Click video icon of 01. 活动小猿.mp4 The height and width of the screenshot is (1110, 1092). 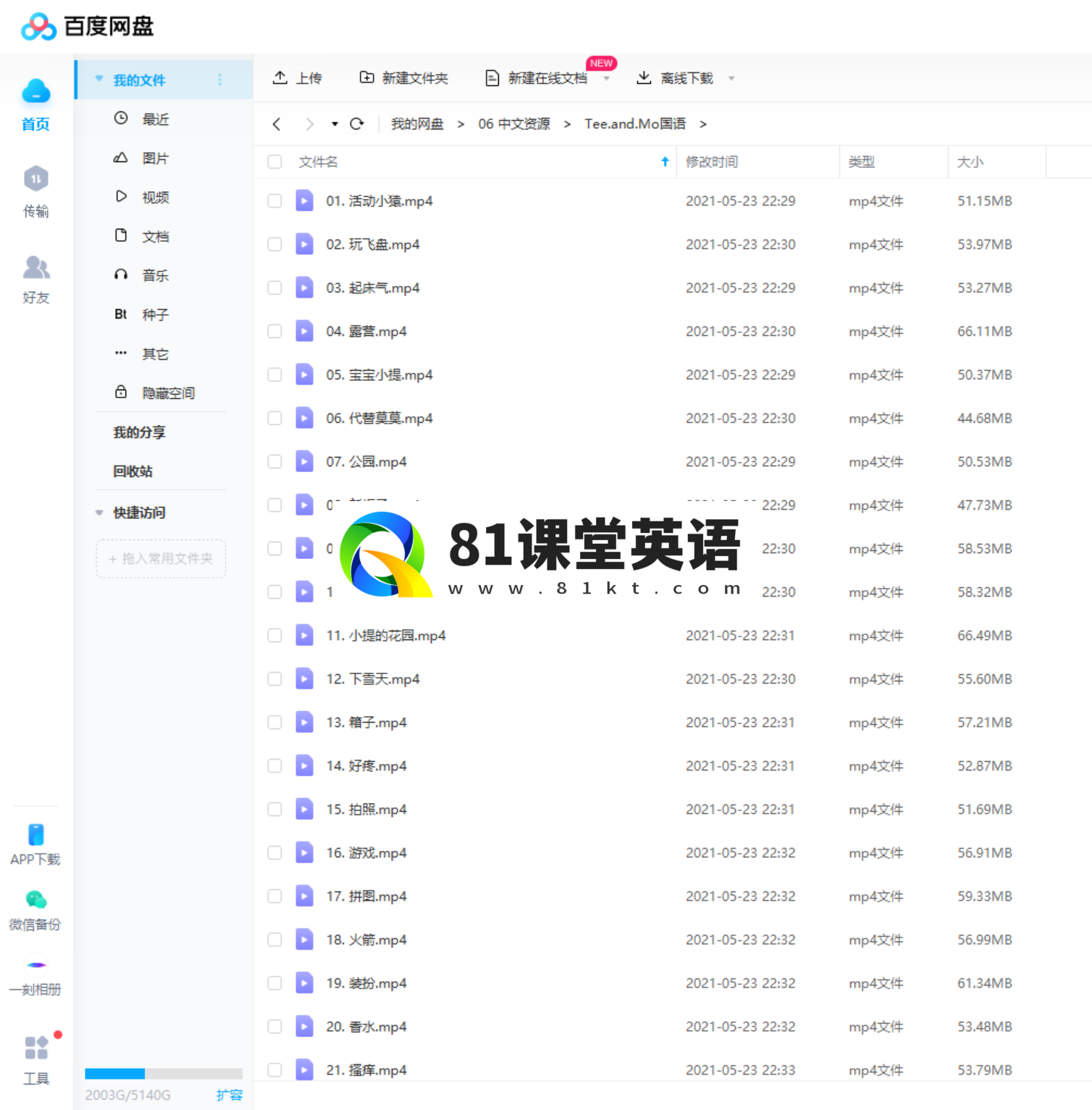[305, 201]
